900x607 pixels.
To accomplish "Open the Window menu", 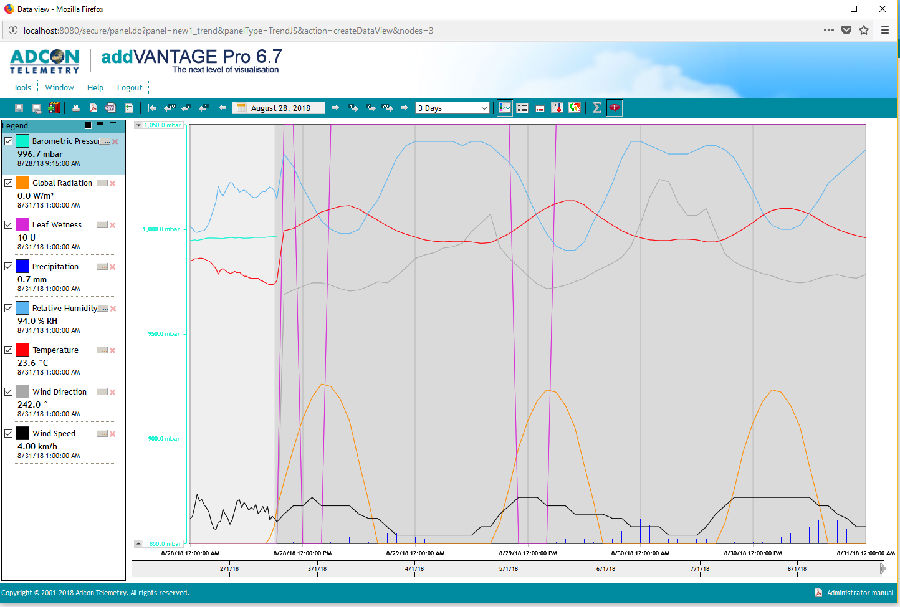I will coord(59,87).
